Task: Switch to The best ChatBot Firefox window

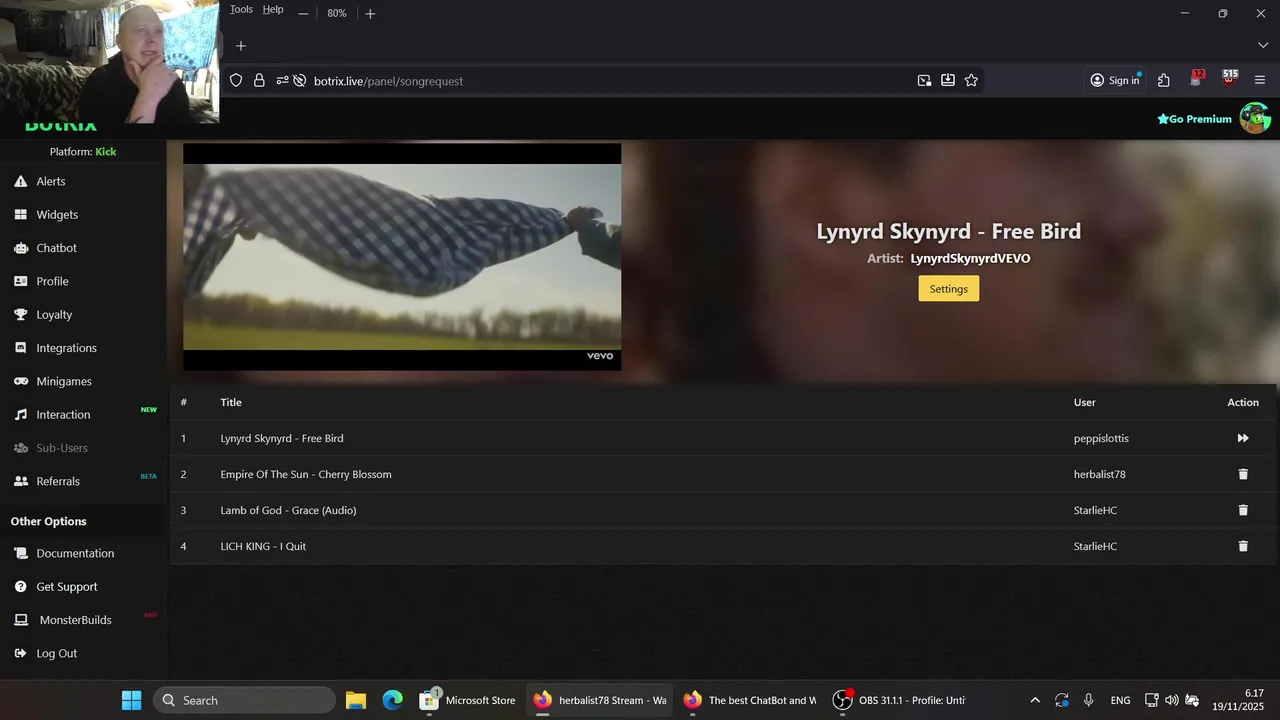Action: (749, 700)
